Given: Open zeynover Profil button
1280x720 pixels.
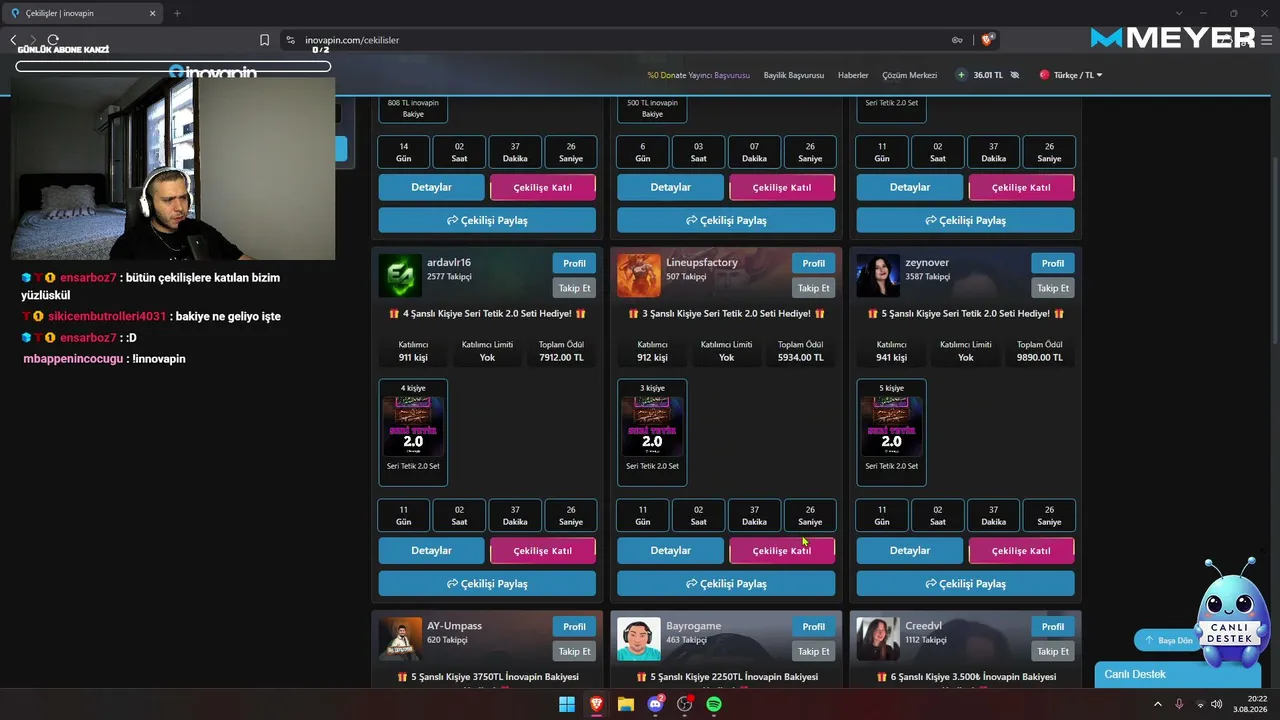Looking at the screenshot, I should coord(1053,263).
